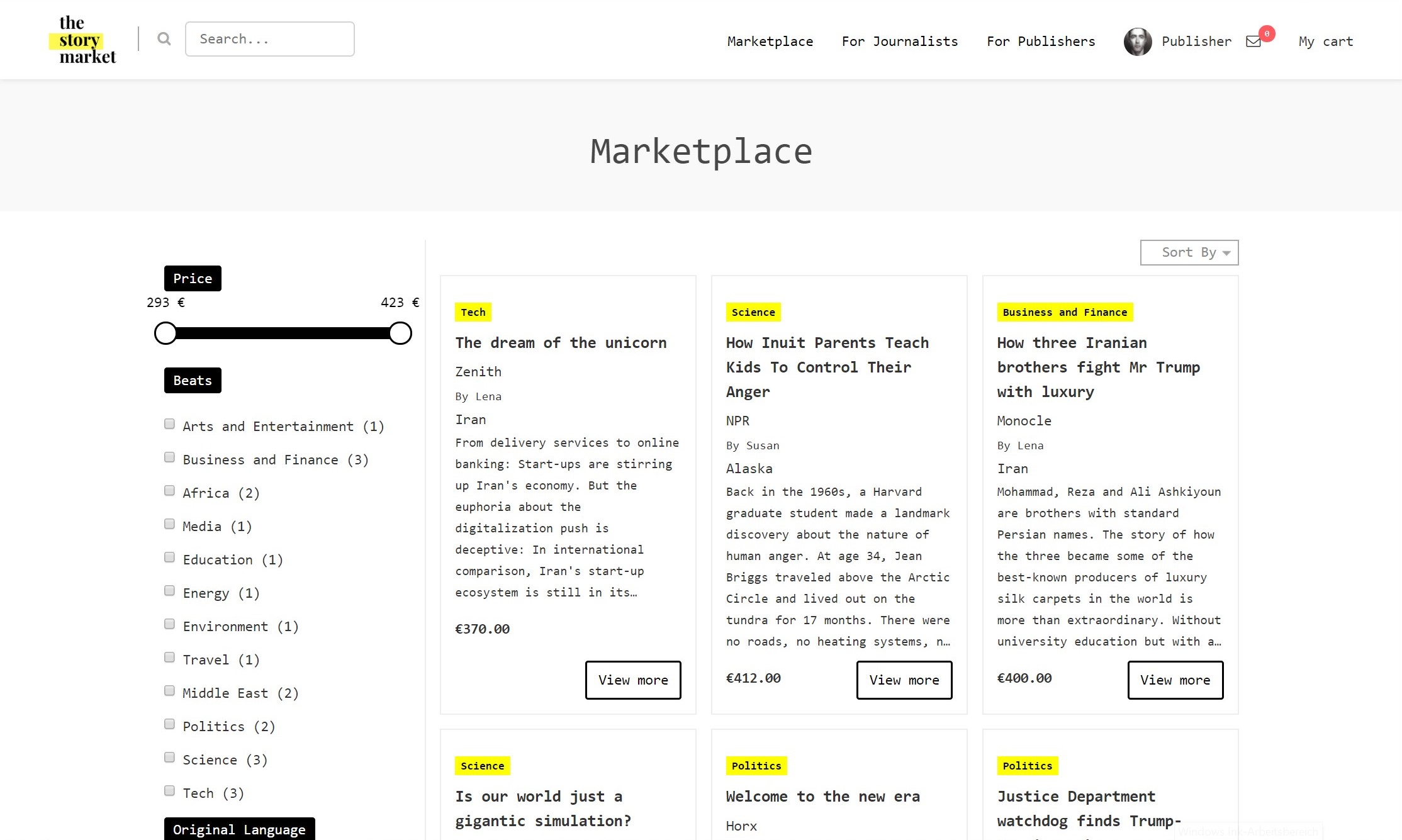Click the €370.00 price text

click(483, 629)
